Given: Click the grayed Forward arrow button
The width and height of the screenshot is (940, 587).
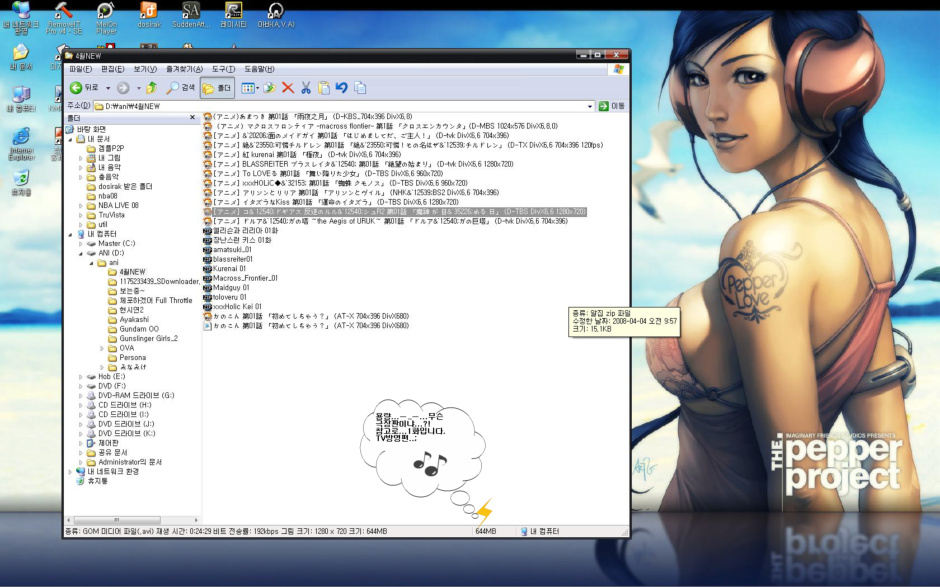Looking at the screenshot, I should pos(123,88).
